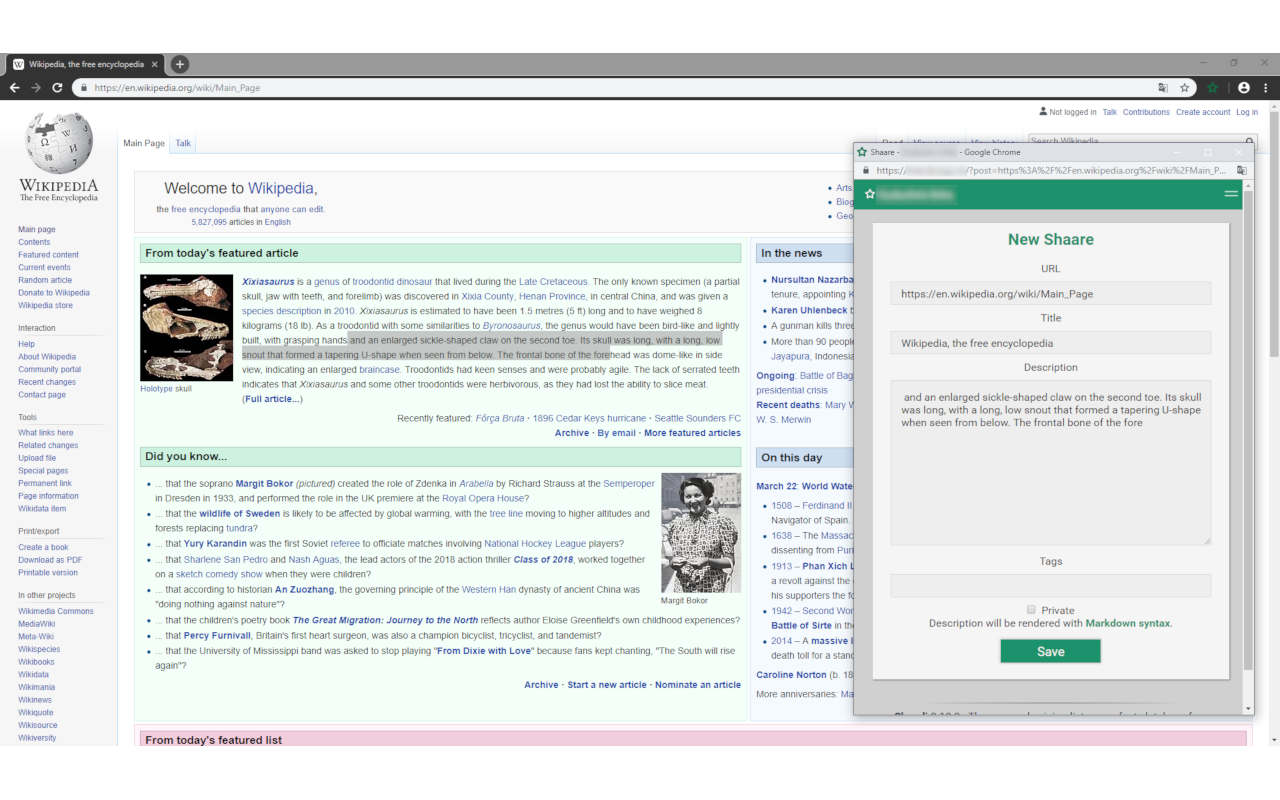Click the Description text area

click(1051, 462)
